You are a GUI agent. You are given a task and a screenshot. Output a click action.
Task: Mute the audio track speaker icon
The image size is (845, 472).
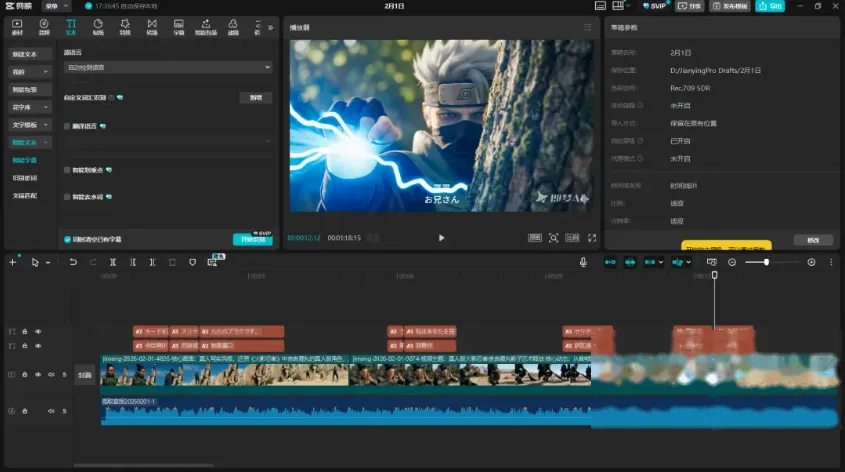click(51, 411)
